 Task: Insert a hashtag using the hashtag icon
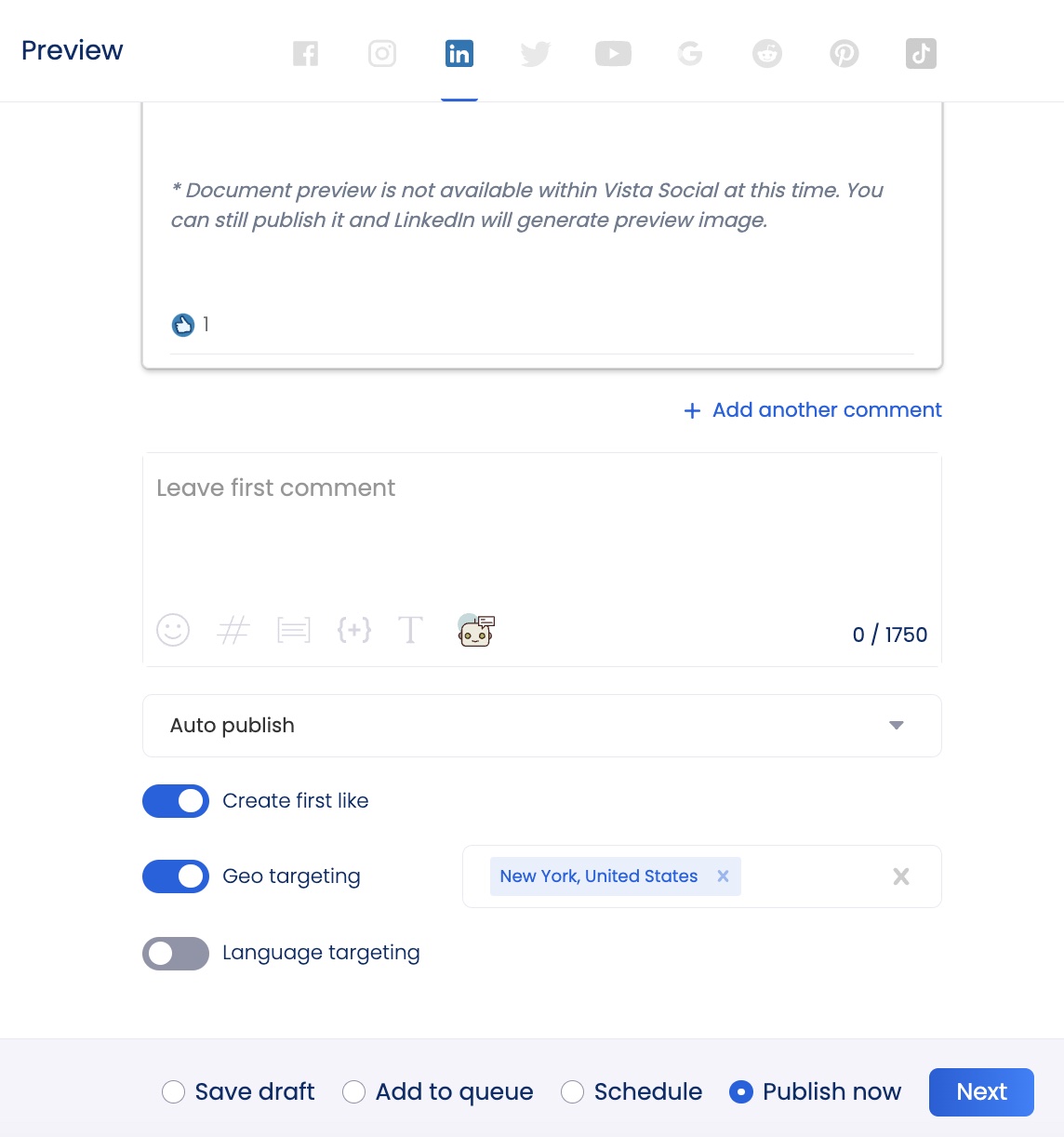pos(233,630)
